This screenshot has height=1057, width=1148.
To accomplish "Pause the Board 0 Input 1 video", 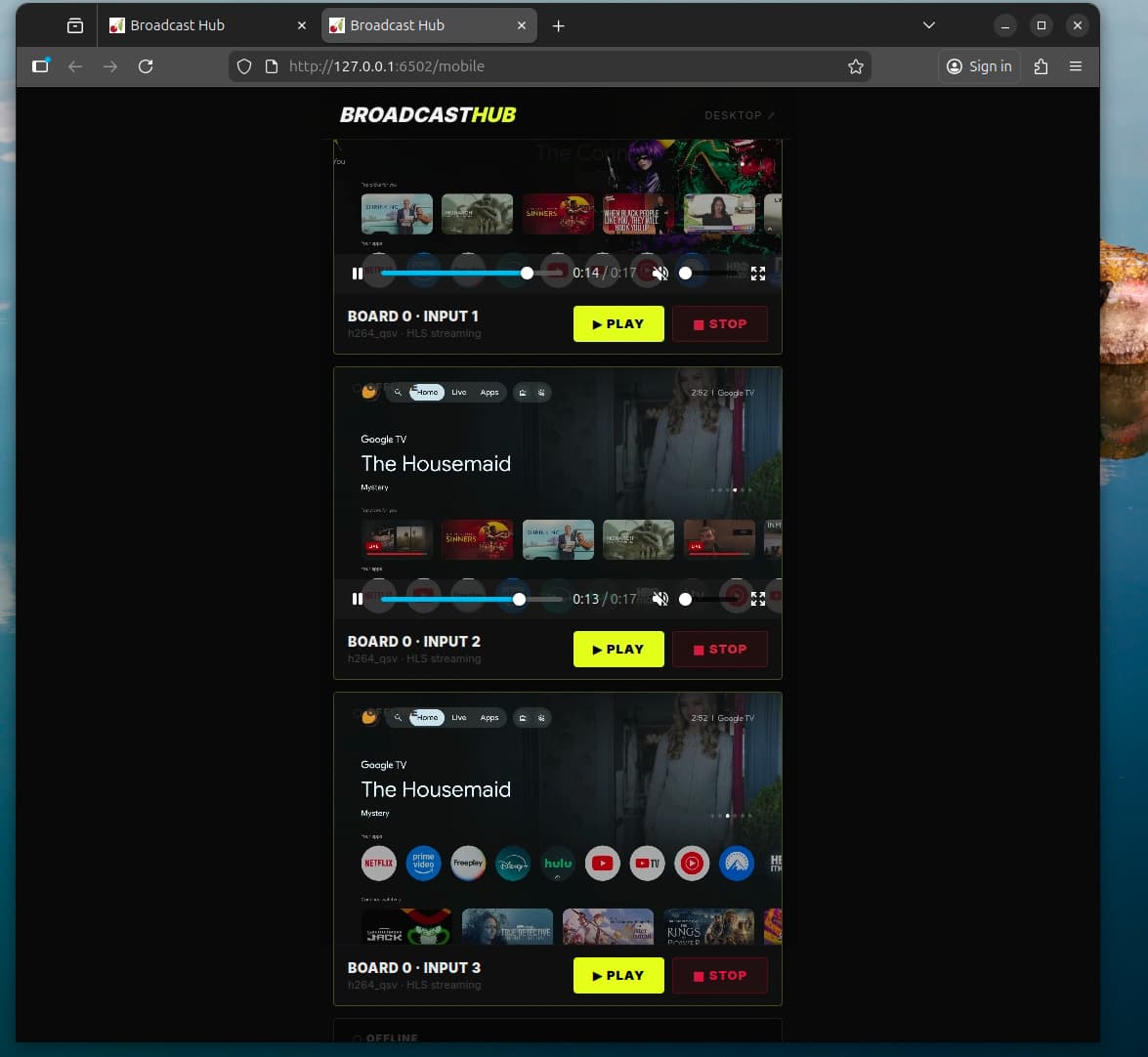I will pos(358,274).
